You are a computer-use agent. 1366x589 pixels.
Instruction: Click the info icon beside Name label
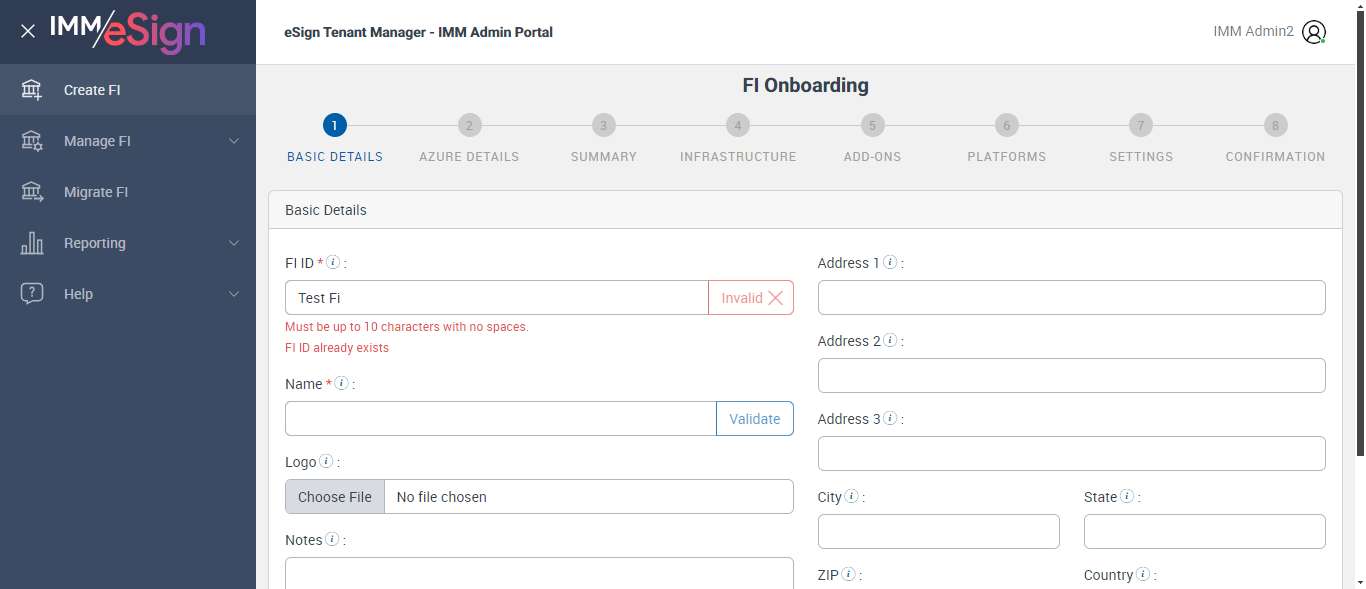(x=342, y=383)
